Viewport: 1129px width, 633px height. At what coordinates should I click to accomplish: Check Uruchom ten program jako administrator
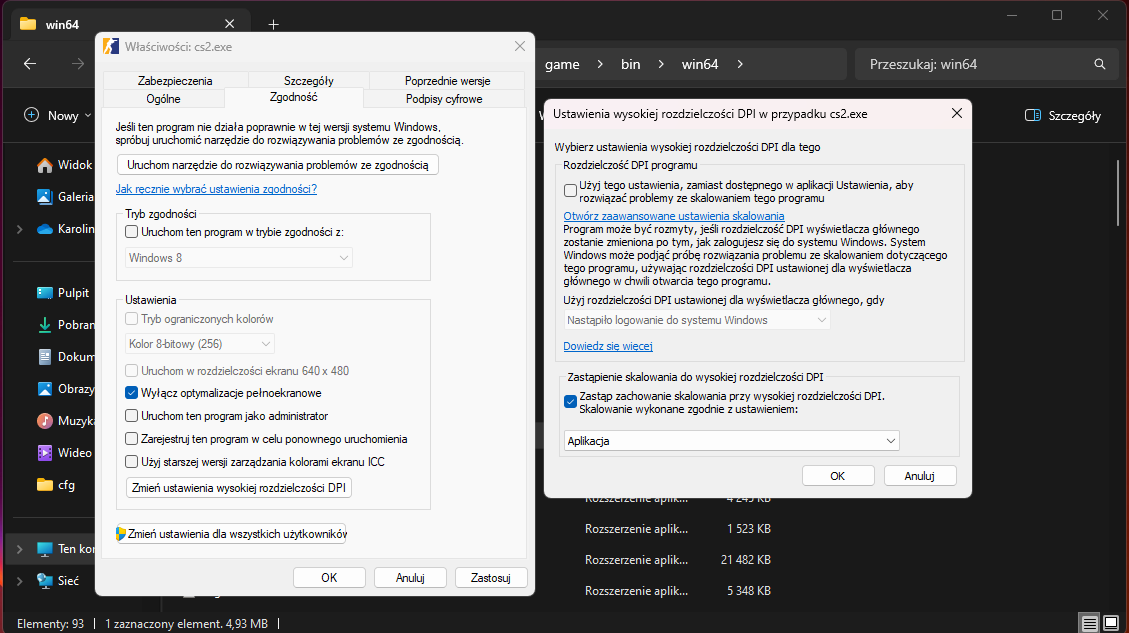[131, 416]
